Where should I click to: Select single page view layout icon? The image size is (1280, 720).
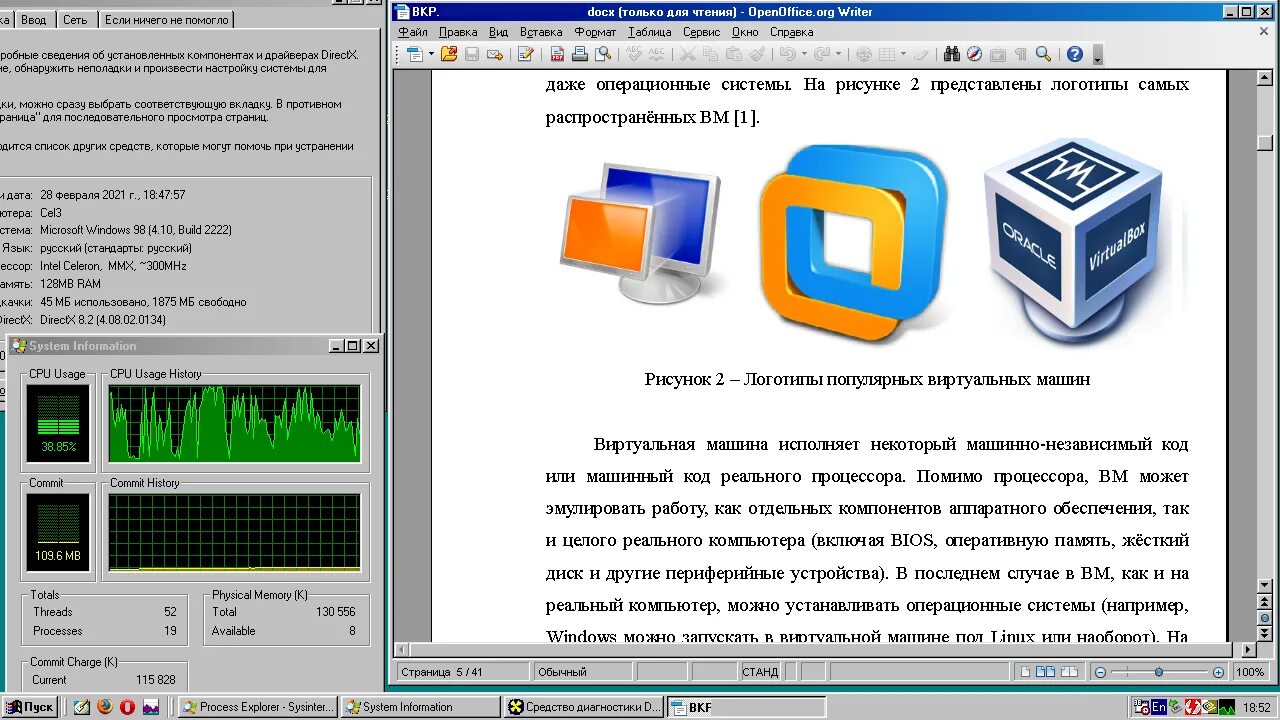tap(1025, 672)
